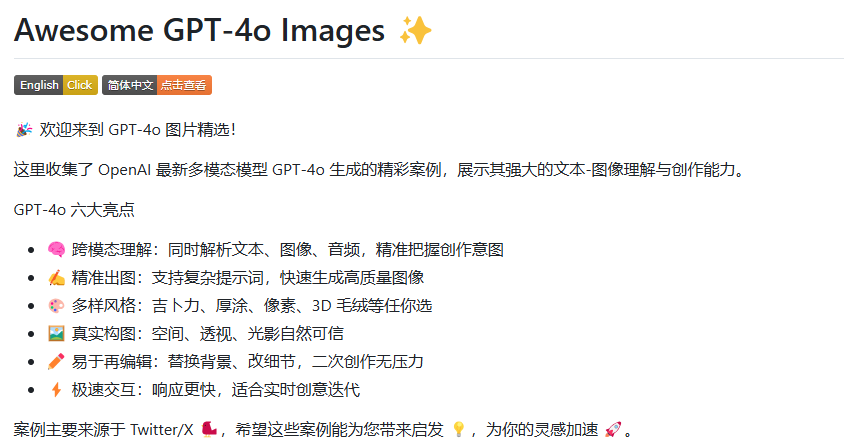
Task: Click the pencil emoji beside 易于再编辑
Action: click(56, 362)
